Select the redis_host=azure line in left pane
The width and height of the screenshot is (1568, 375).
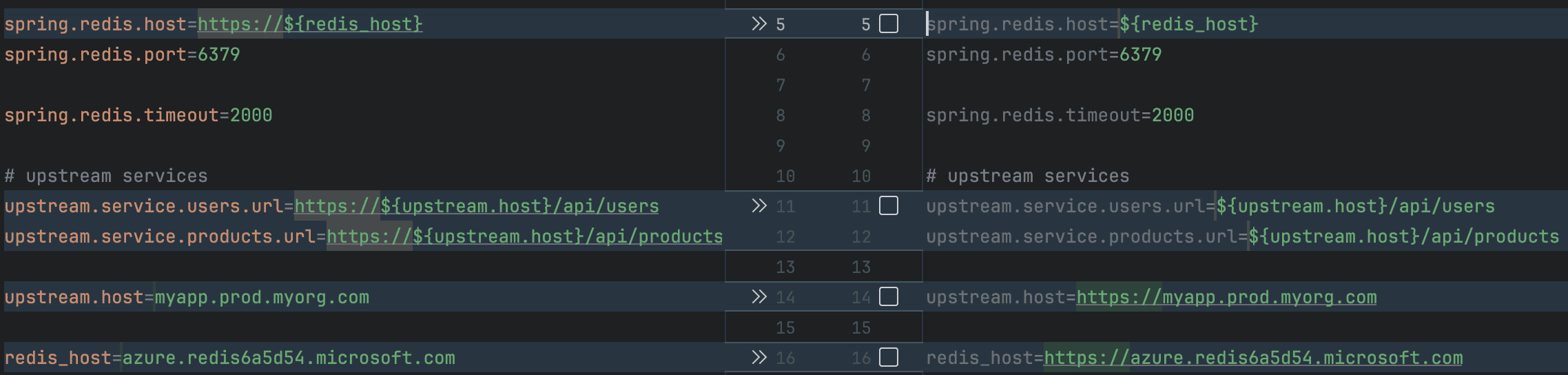(229, 358)
